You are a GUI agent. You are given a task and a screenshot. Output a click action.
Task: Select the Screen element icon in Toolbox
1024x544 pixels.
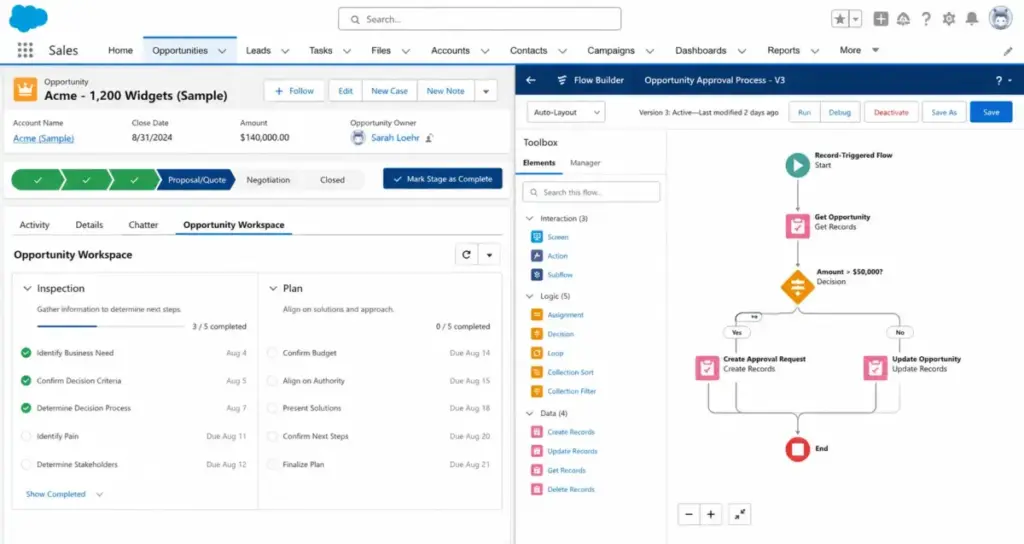point(537,237)
